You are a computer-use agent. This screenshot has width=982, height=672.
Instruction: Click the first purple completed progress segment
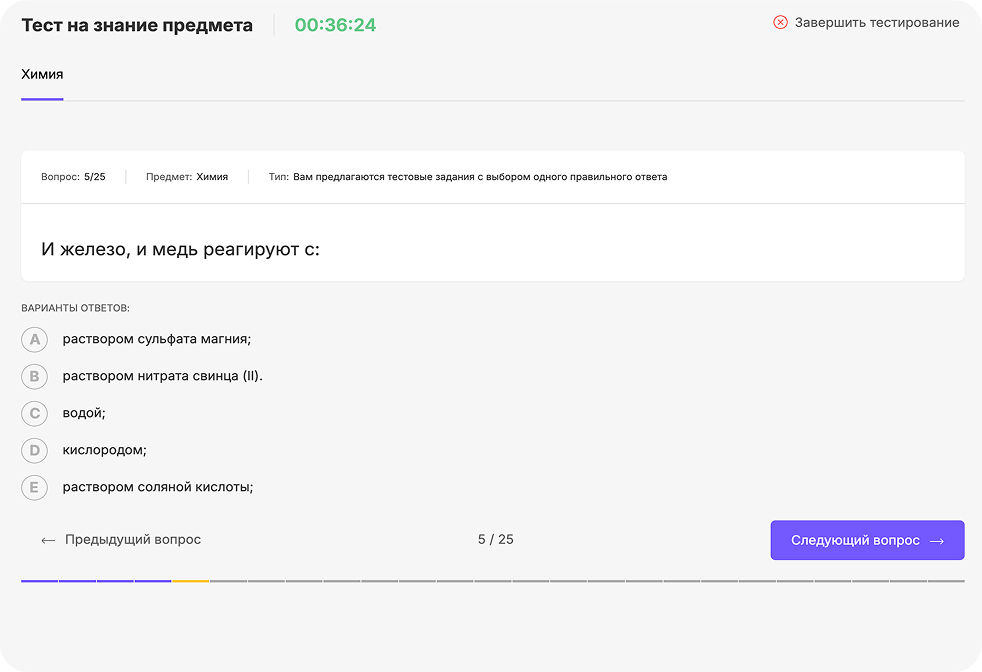click(38, 578)
